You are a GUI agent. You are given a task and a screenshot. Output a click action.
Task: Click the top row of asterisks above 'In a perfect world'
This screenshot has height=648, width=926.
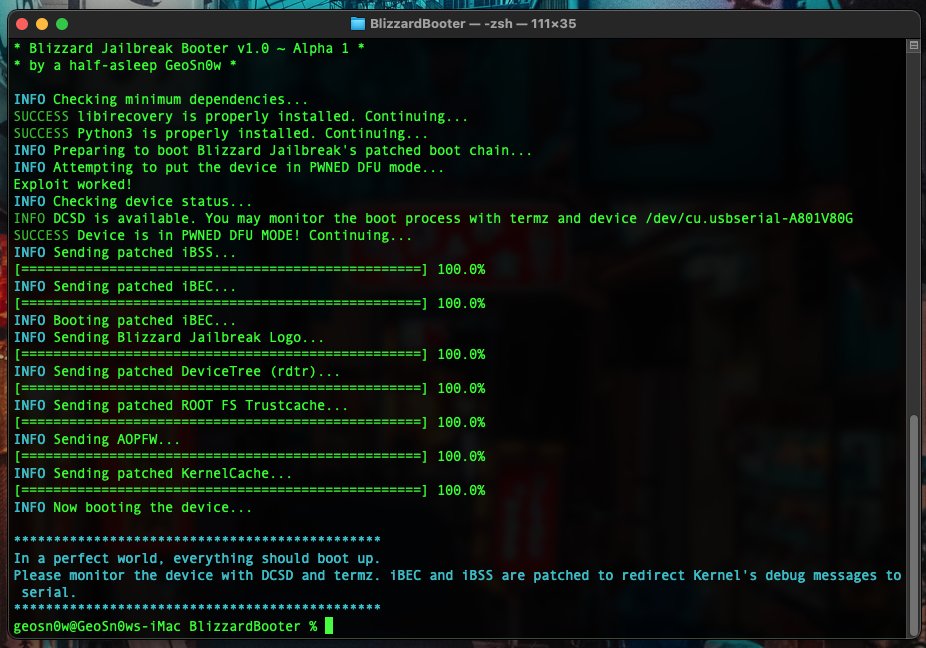[197, 540]
